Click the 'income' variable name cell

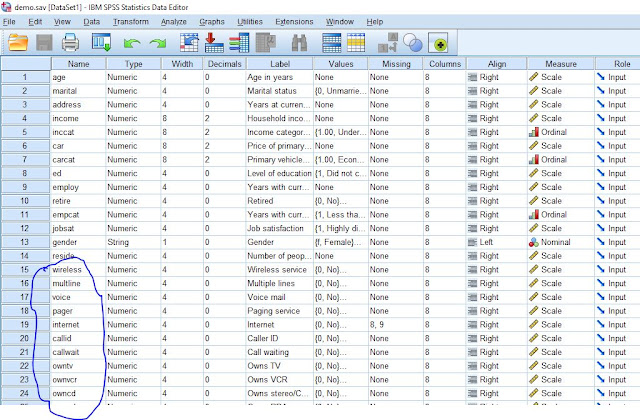click(x=78, y=118)
